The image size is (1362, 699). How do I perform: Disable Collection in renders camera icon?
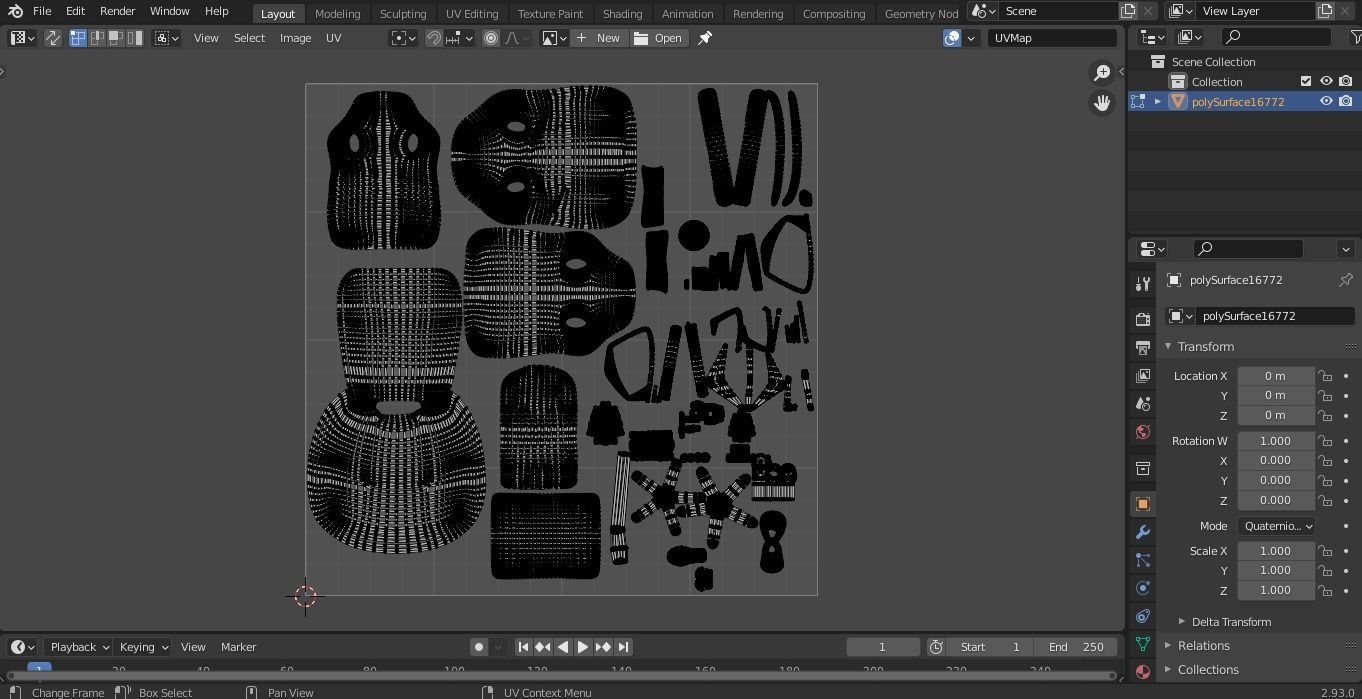[x=1346, y=81]
